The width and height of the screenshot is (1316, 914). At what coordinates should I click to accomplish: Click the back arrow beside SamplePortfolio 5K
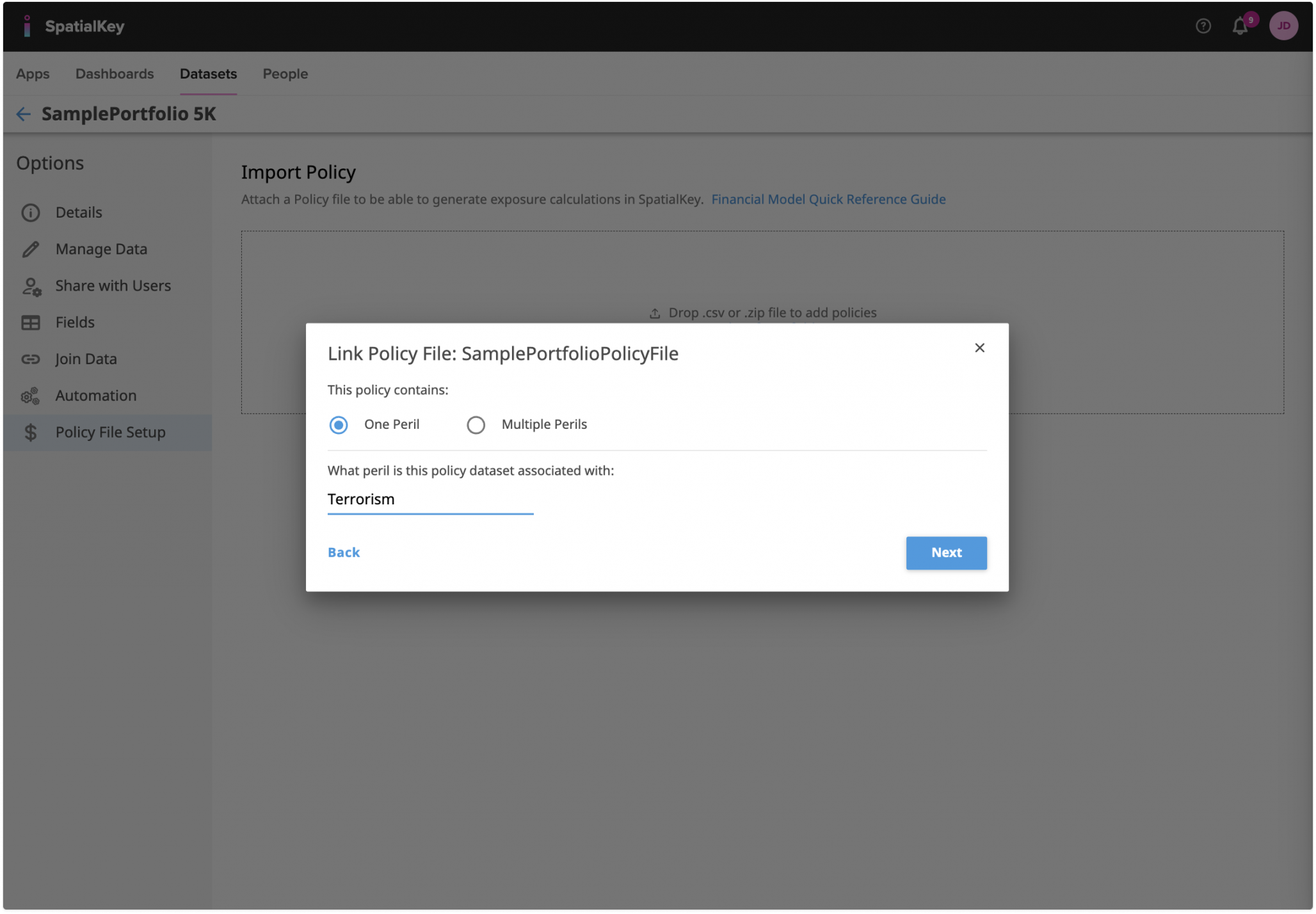(24, 115)
